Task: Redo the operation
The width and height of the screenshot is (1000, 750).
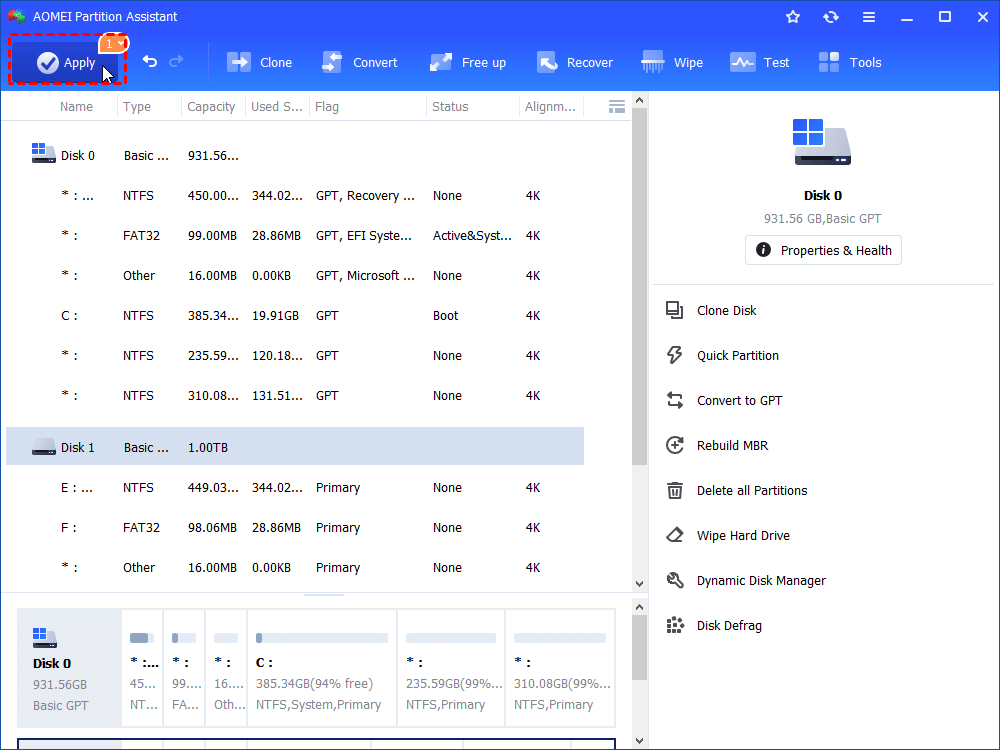Action: tap(177, 61)
